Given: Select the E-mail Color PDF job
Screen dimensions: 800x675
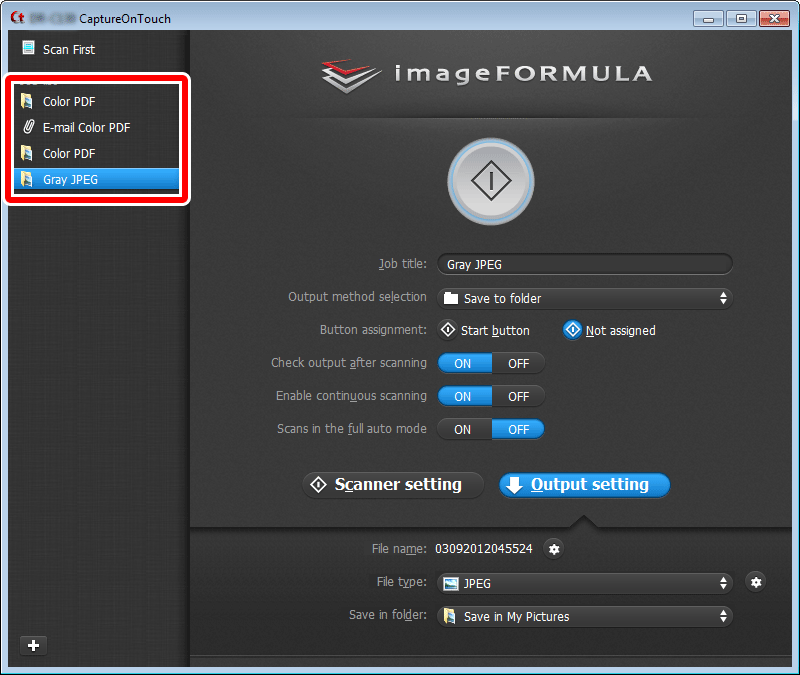Looking at the screenshot, I should (96, 128).
